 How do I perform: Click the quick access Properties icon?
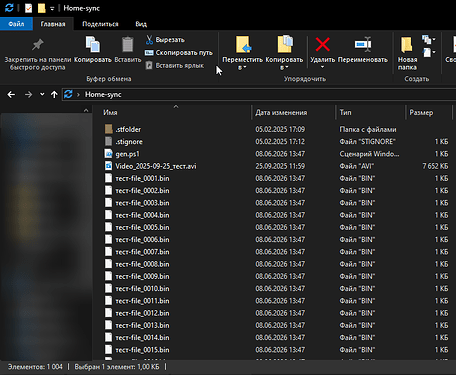pos(29,8)
